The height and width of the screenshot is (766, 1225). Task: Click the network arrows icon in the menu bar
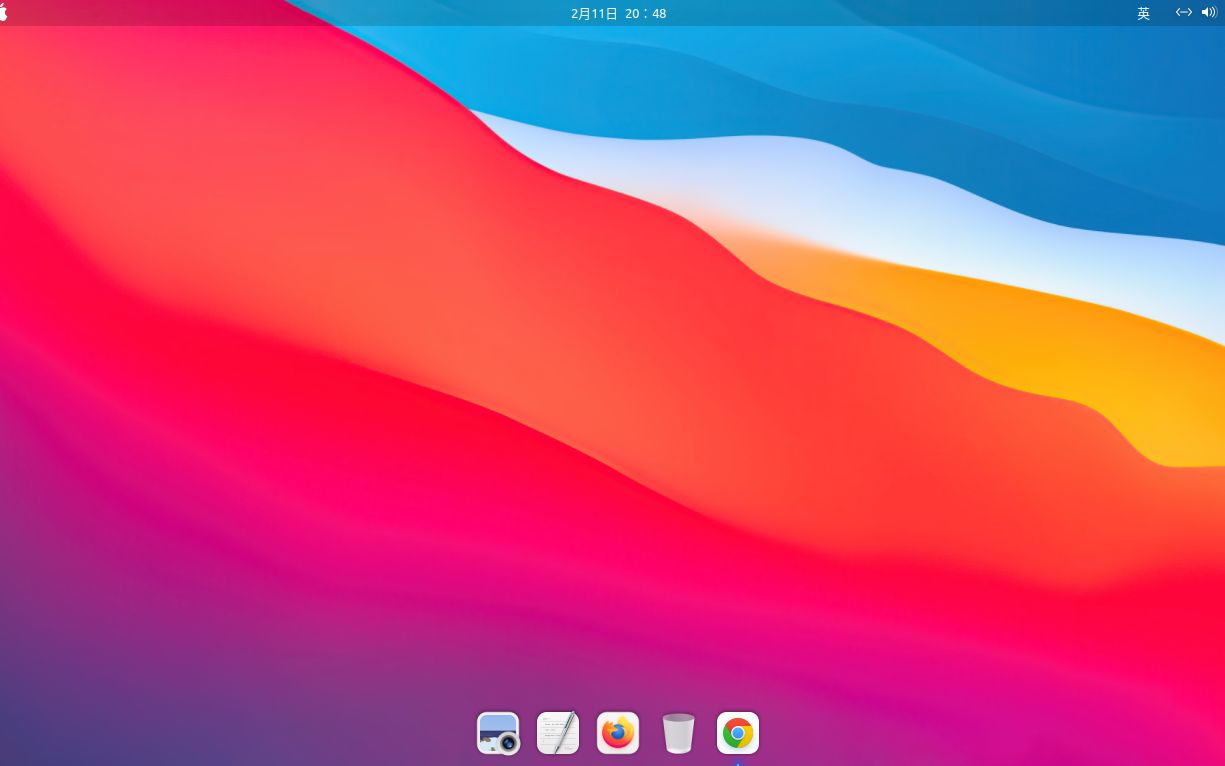tap(1183, 13)
